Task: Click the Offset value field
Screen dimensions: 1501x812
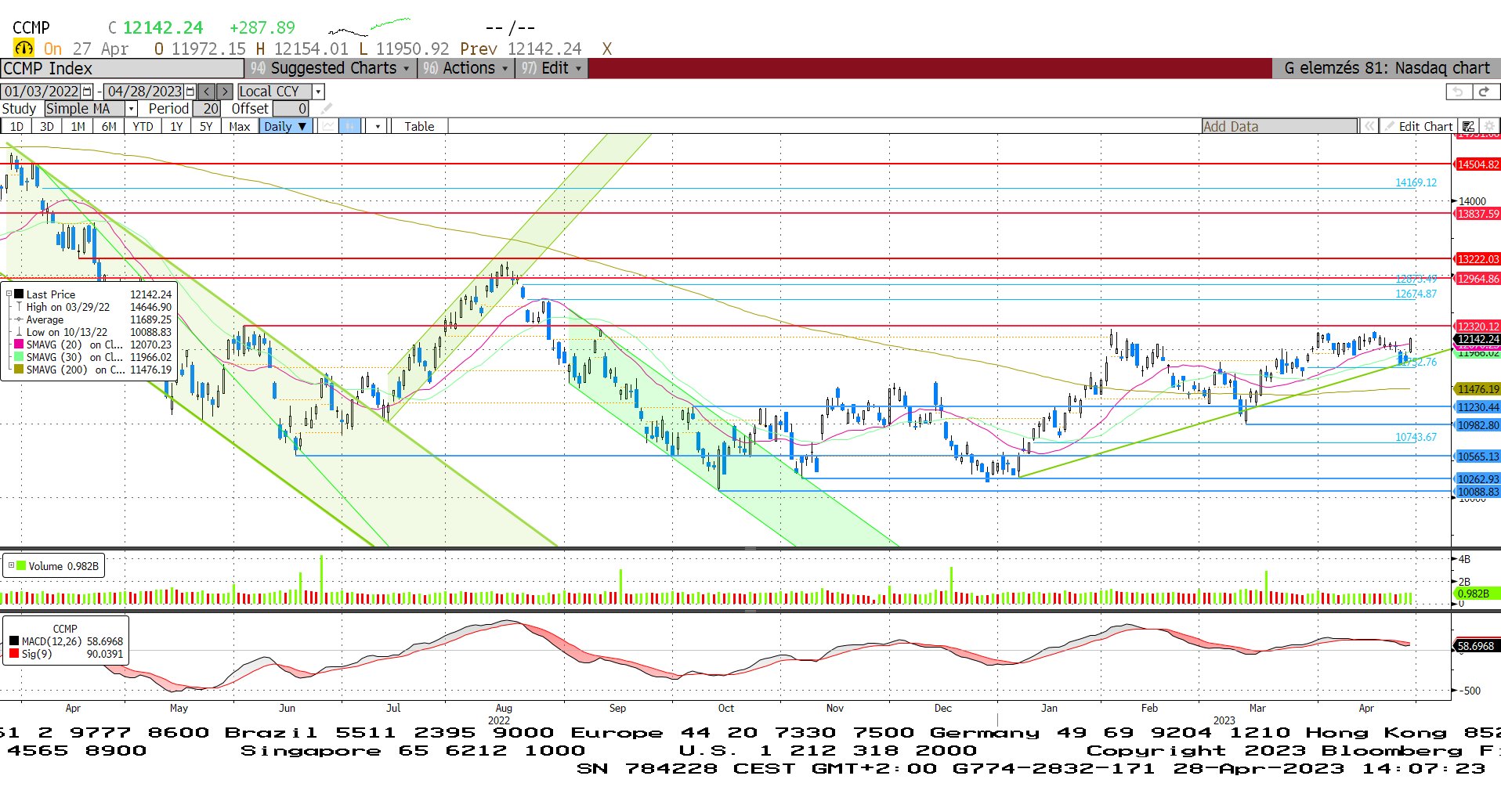Action: pyautogui.click(x=290, y=109)
